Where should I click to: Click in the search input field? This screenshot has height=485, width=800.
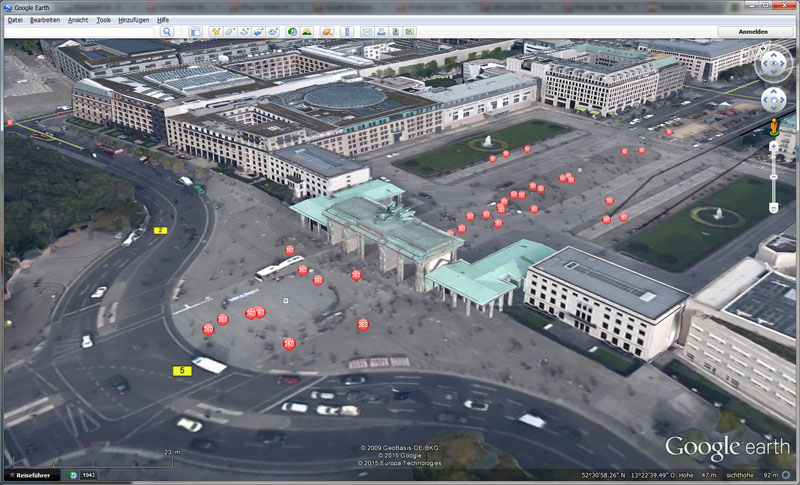click(80, 32)
